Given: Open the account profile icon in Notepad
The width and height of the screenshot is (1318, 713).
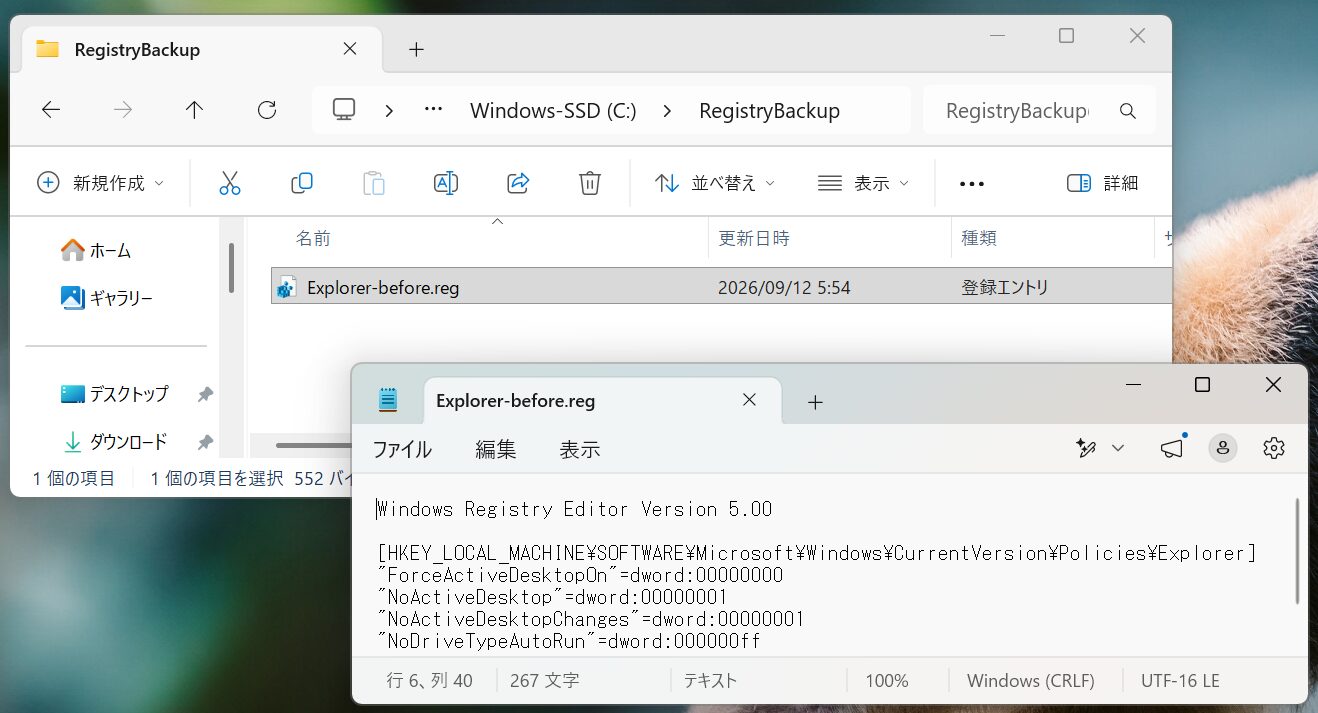Looking at the screenshot, I should click(x=1223, y=448).
